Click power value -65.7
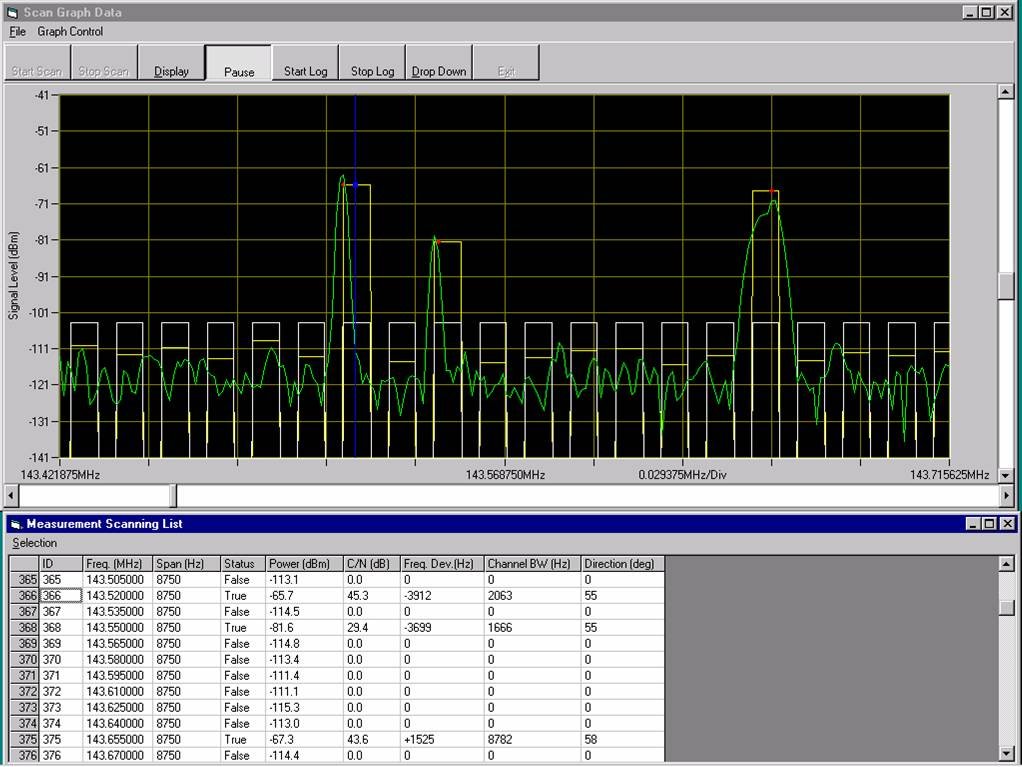1022x767 pixels. [305, 596]
